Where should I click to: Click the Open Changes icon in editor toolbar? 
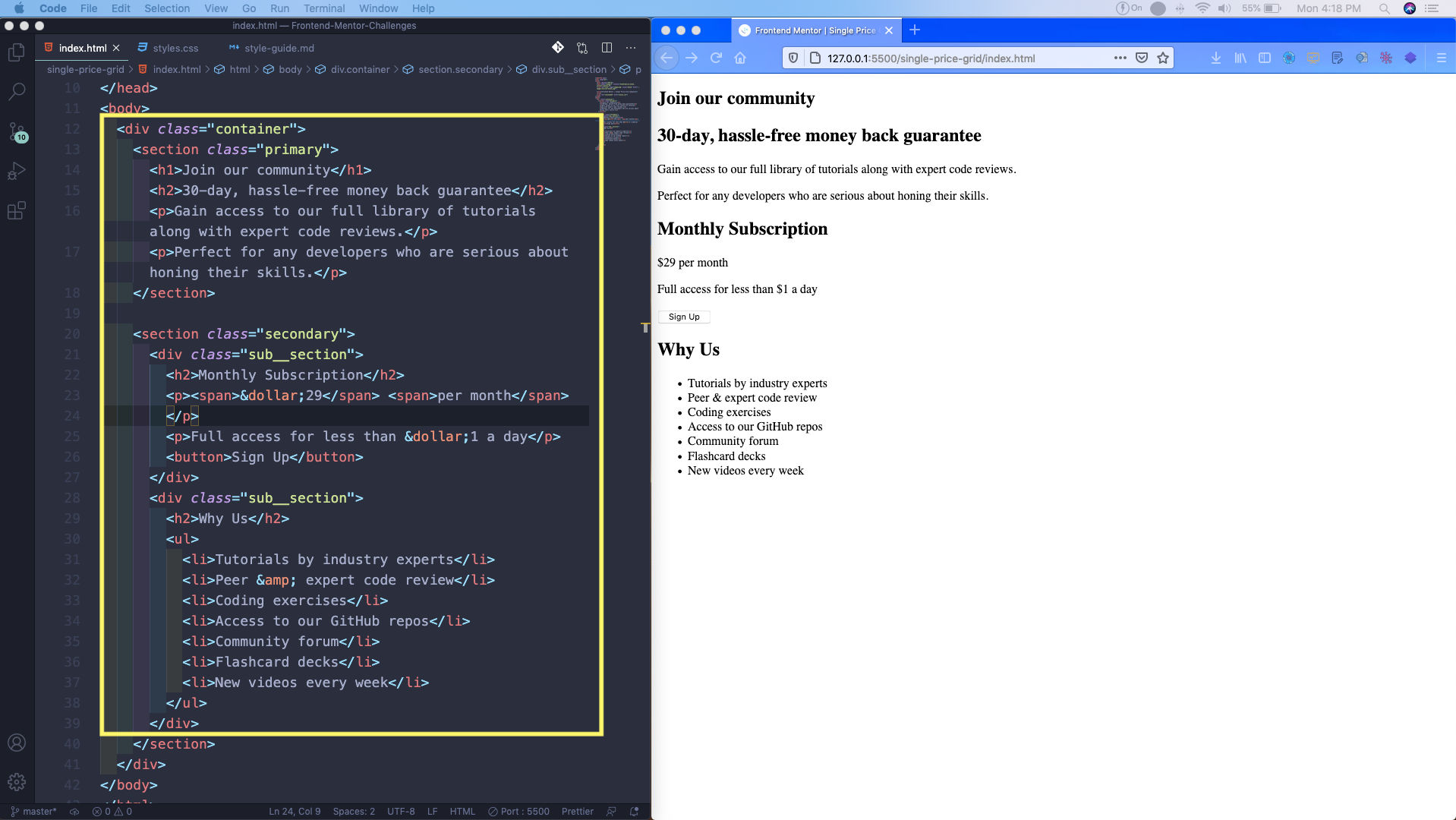(x=582, y=48)
